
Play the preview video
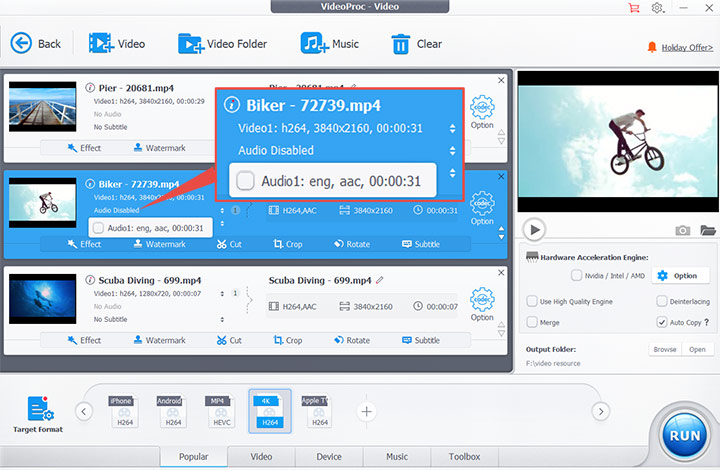coord(534,229)
